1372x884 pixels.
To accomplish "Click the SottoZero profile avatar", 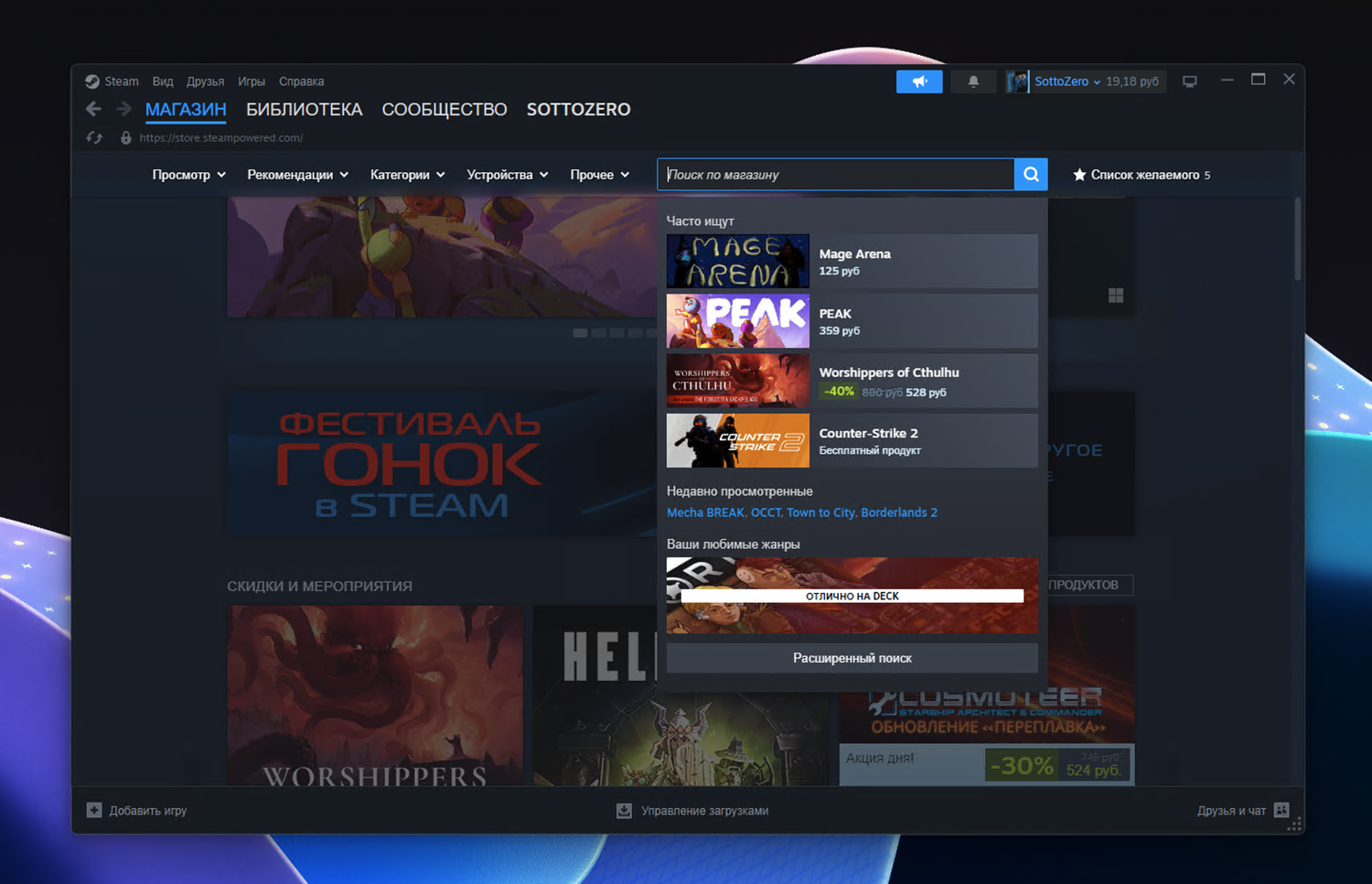I will click(x=1017, y=81).
